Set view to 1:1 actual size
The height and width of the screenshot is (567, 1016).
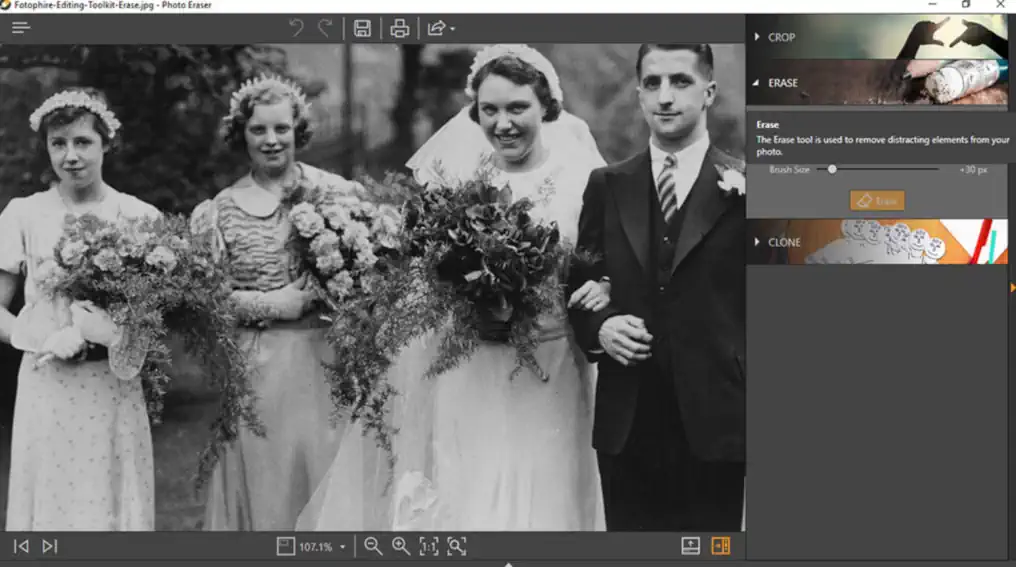(428, 546)
